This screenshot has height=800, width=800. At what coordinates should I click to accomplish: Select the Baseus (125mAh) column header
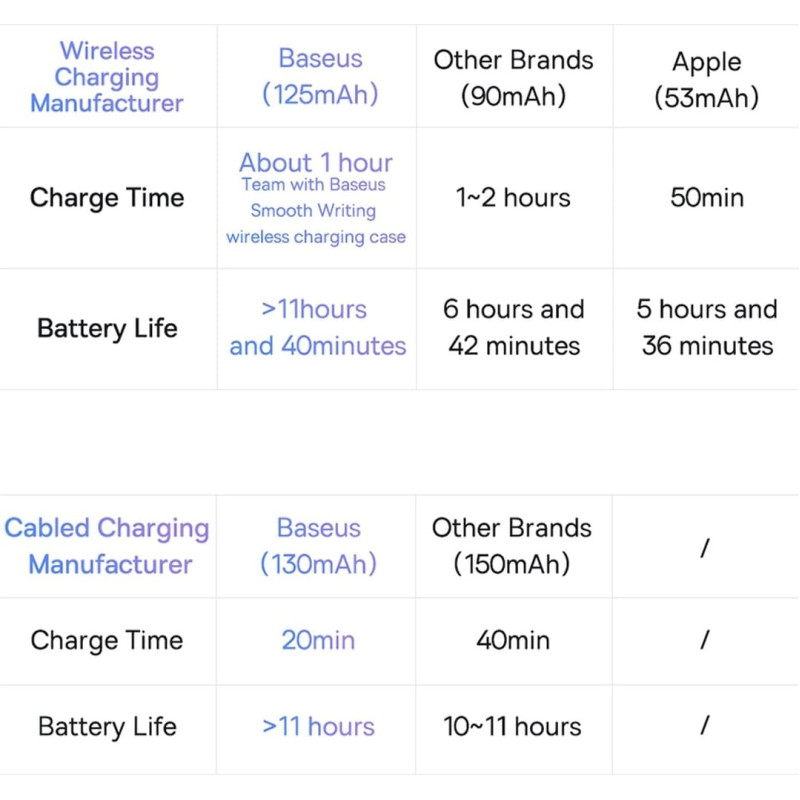click(x=320, y=77)
